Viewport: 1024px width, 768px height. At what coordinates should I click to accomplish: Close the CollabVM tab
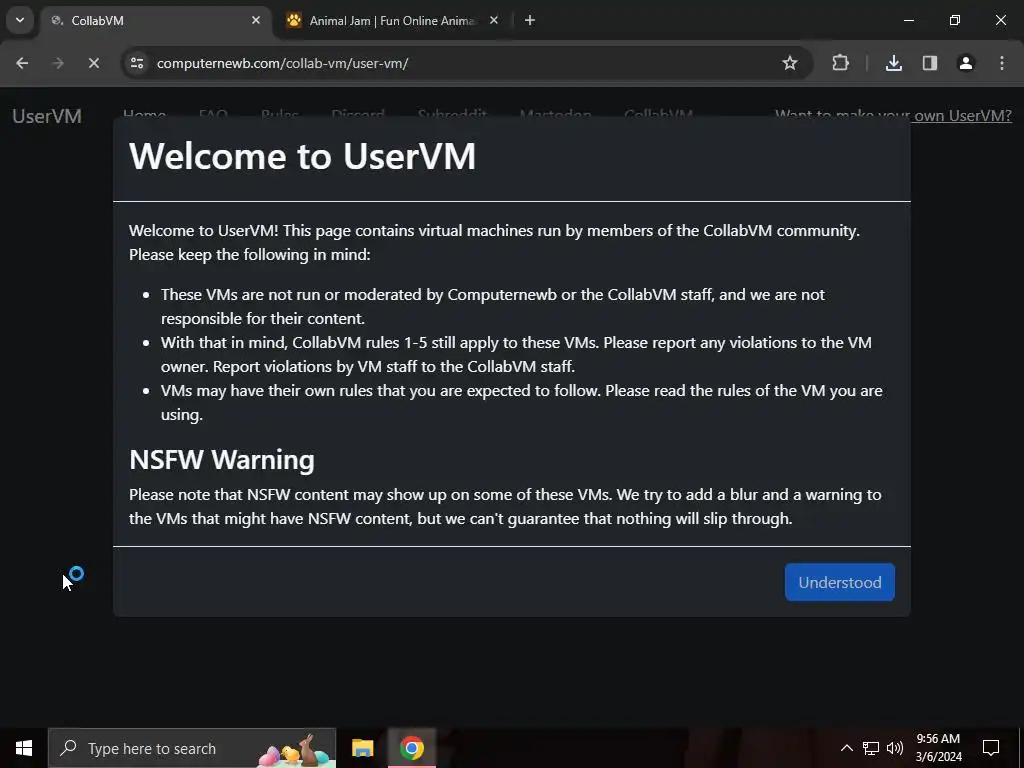256,20
